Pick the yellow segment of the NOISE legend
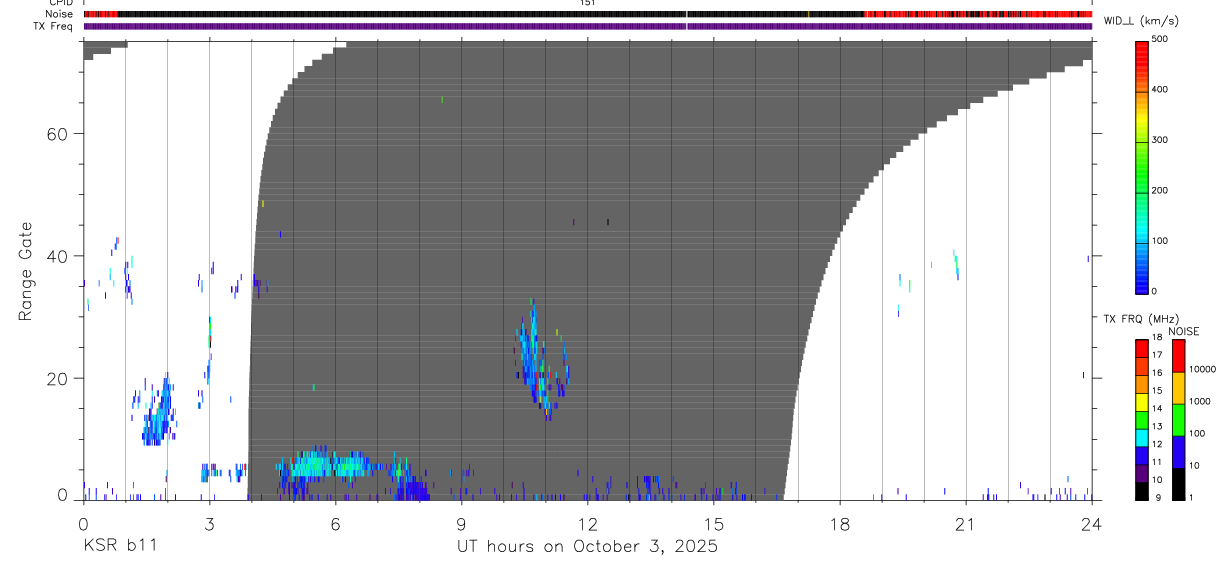Viewport: 1228px width, 567px height. click(x=1178, y=388)
